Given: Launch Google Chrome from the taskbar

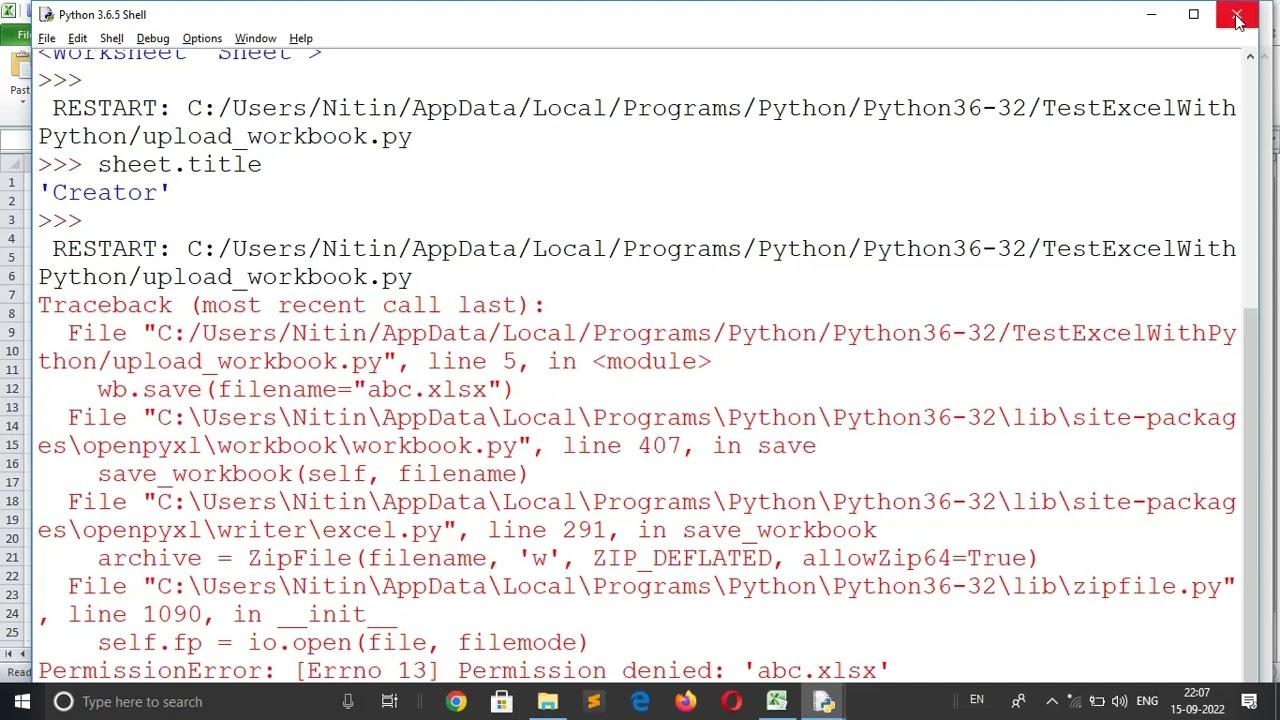Looking at the screenshot, I should coord(455,701).
